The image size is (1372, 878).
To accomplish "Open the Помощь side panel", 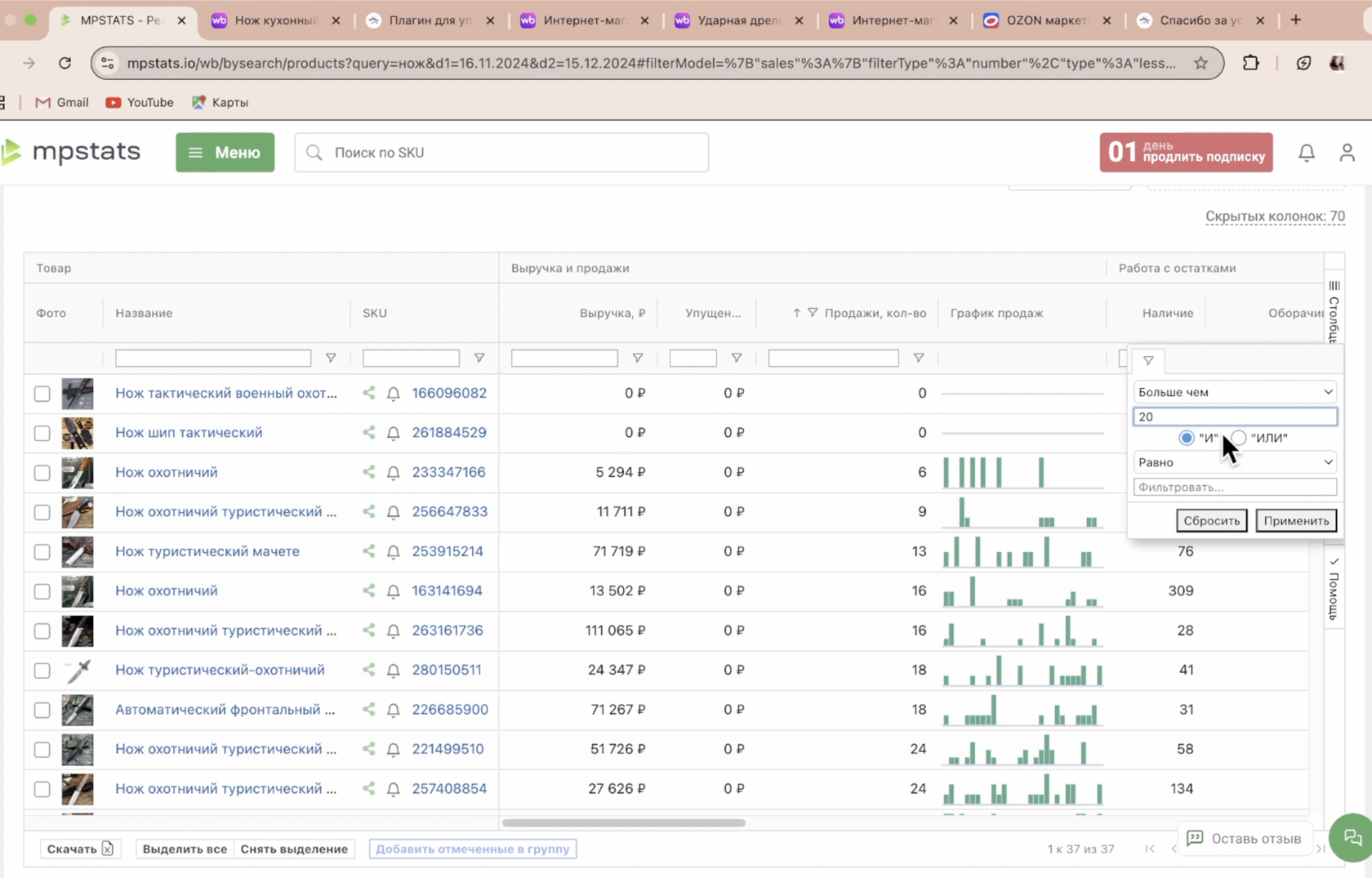I will point(1334,590).
